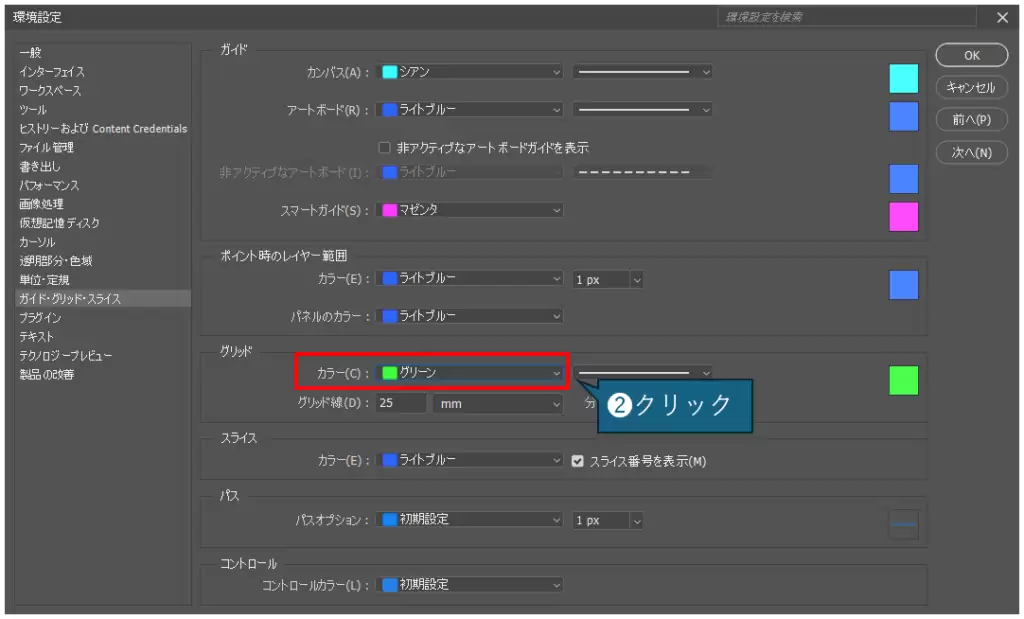Click the cyan Canvas guide color swatch
The width and height of the screenshot is (1024, 619).
coord(903,78)
